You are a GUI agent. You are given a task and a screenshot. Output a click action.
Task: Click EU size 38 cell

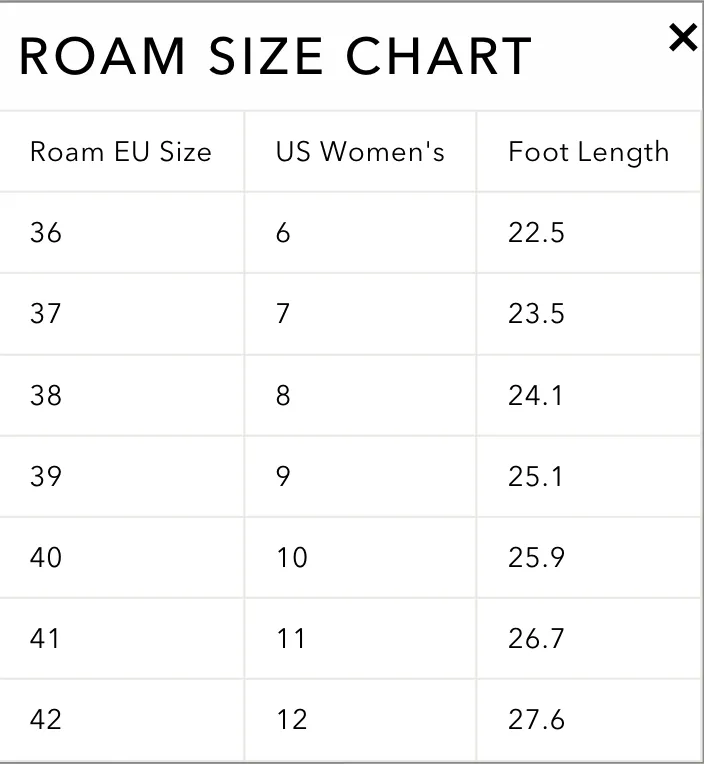(x=121, y=395)
